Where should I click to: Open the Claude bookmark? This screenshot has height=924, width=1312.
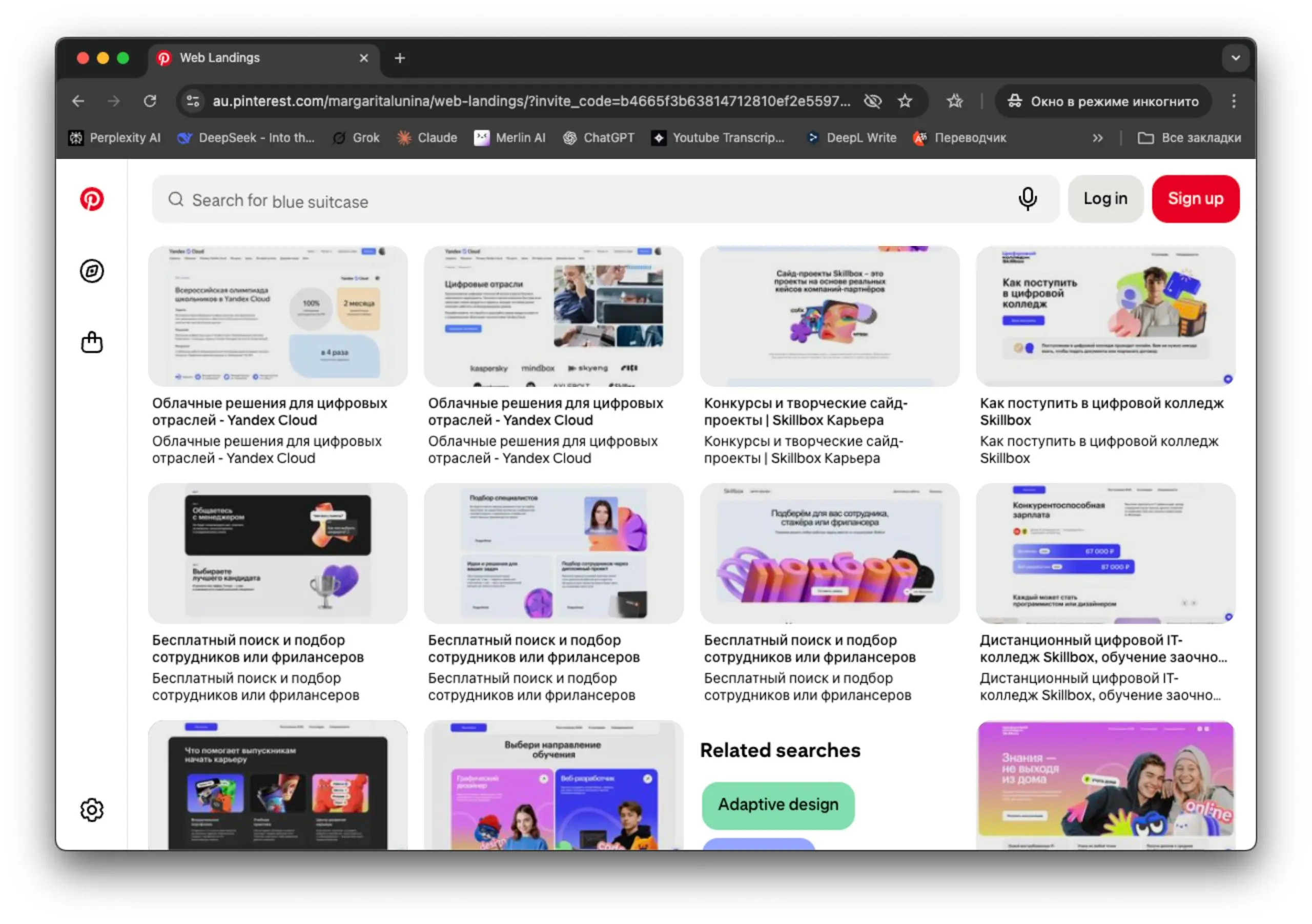point(427,138)
